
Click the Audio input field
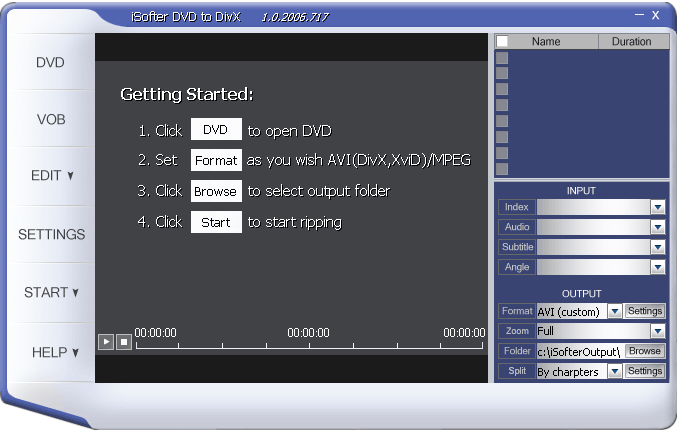tap(593, 227)
